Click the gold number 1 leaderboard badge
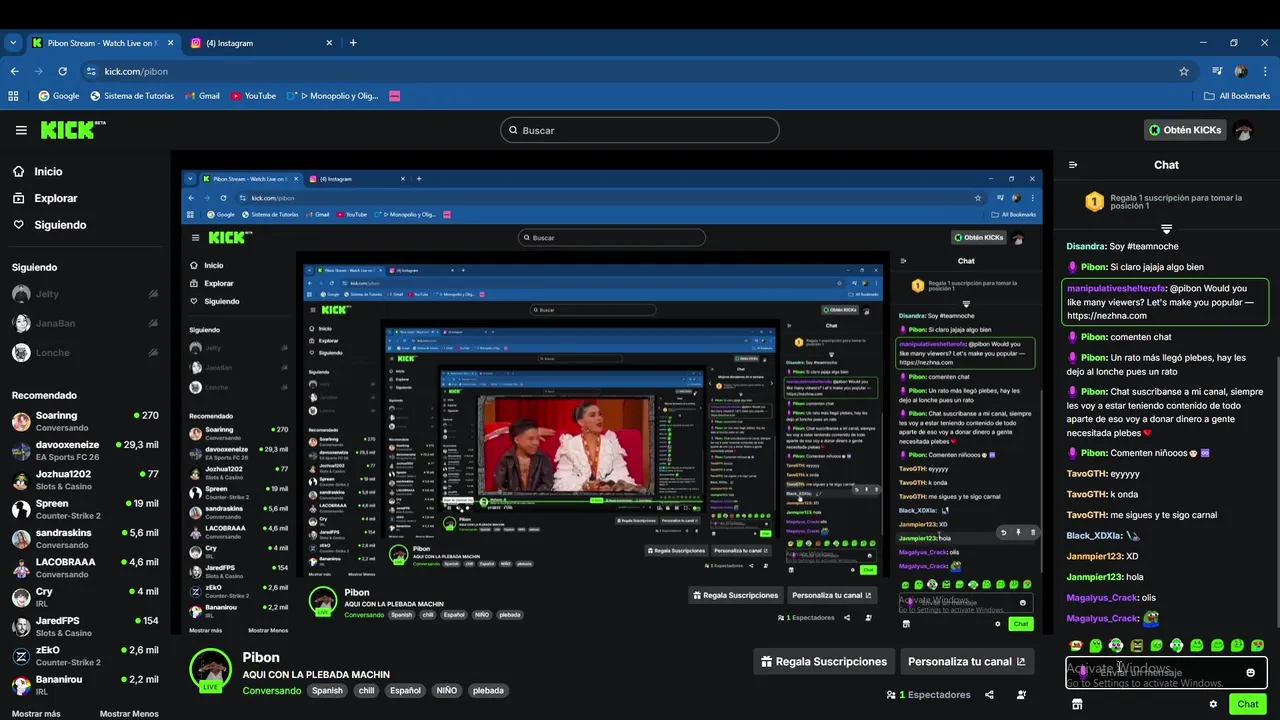Image resolution: width=1280 pixels, height=720 pixels. click(1094, 202)
